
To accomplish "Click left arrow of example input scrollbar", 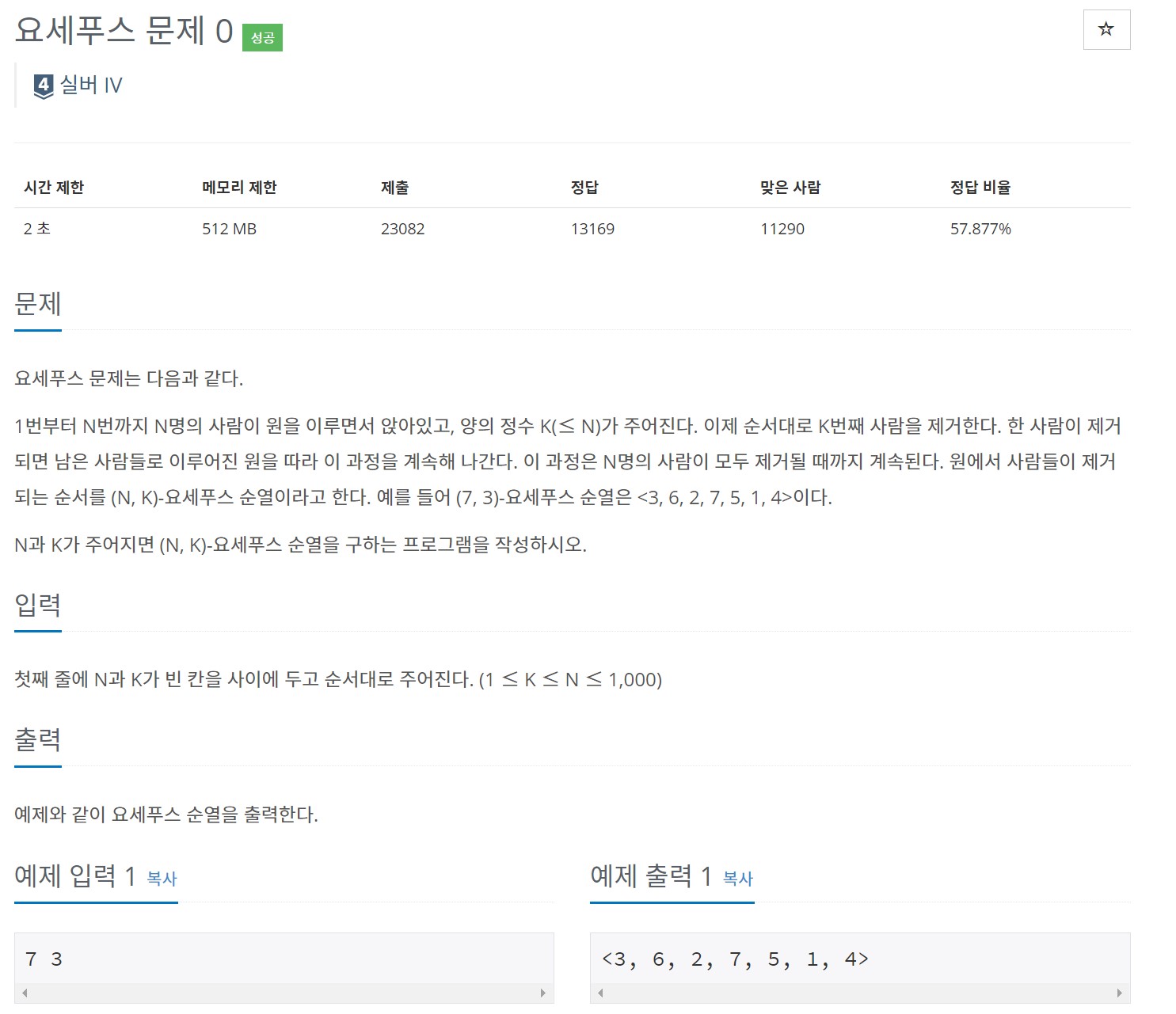I will click(x=25, y=993).
